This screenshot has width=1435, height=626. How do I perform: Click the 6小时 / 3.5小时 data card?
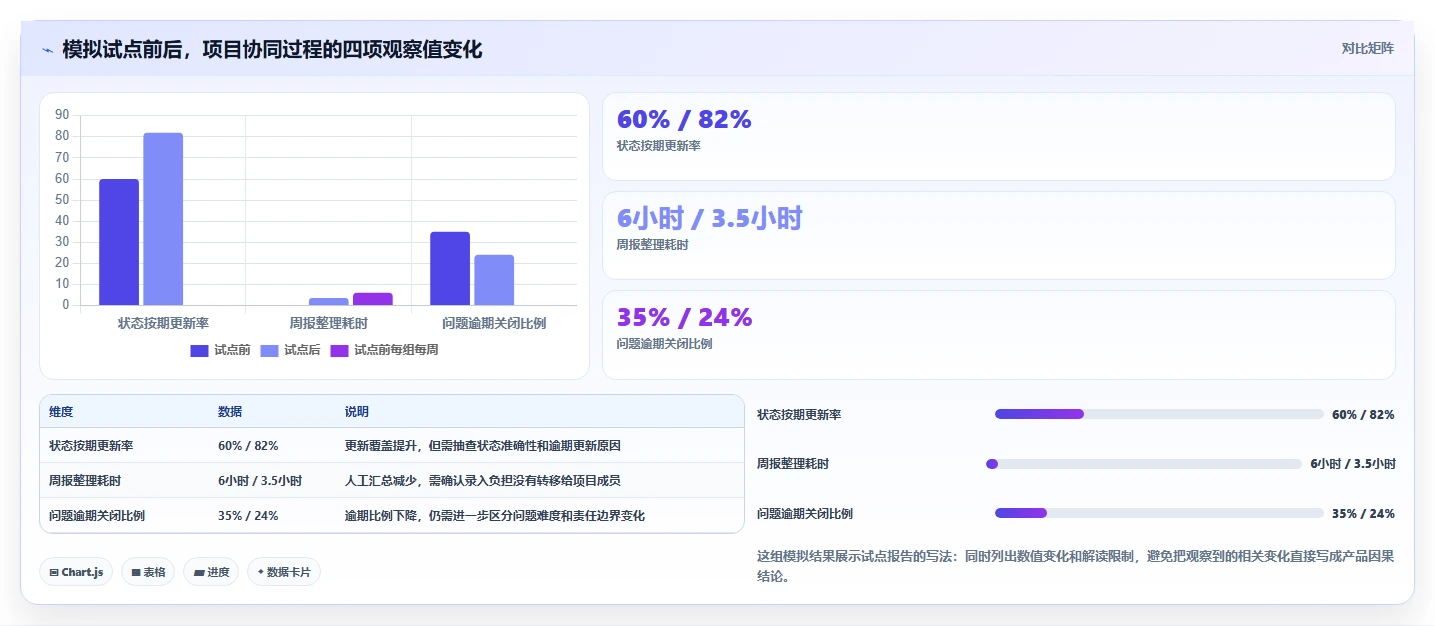(x=998, y=236)
